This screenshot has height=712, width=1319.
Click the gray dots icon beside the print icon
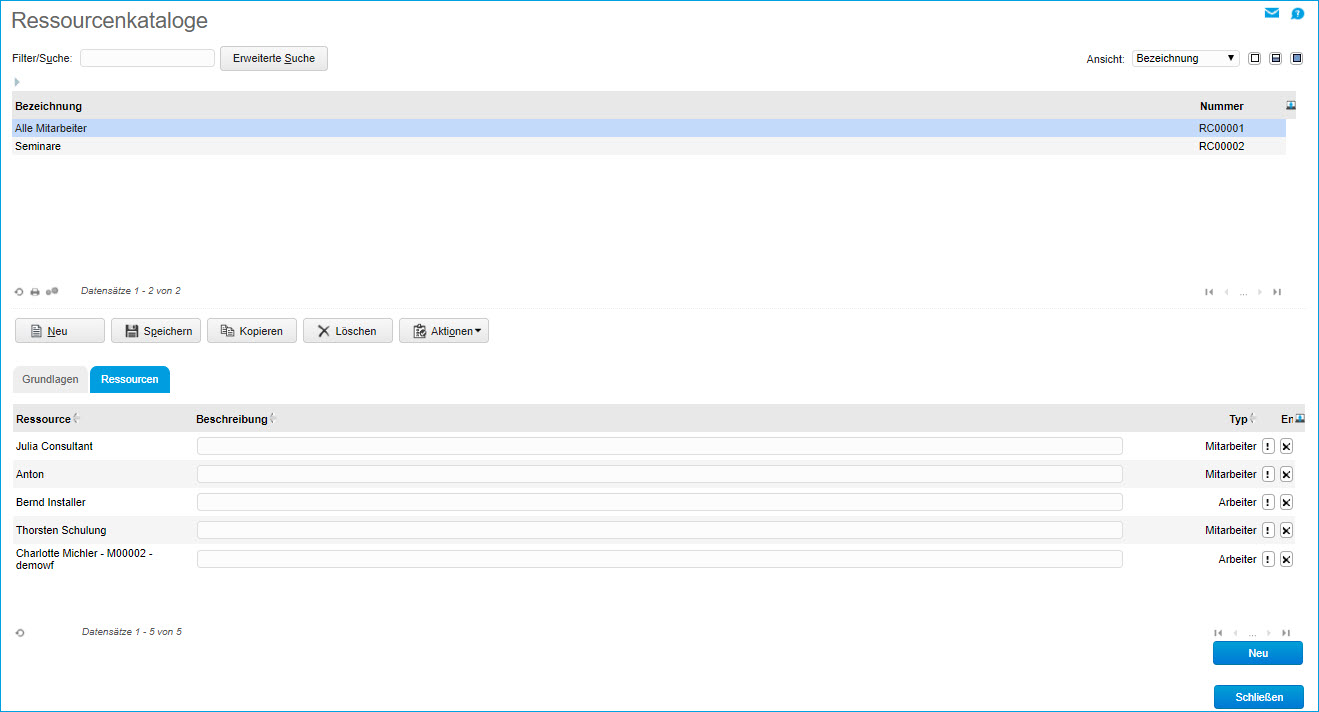[52, 291]
